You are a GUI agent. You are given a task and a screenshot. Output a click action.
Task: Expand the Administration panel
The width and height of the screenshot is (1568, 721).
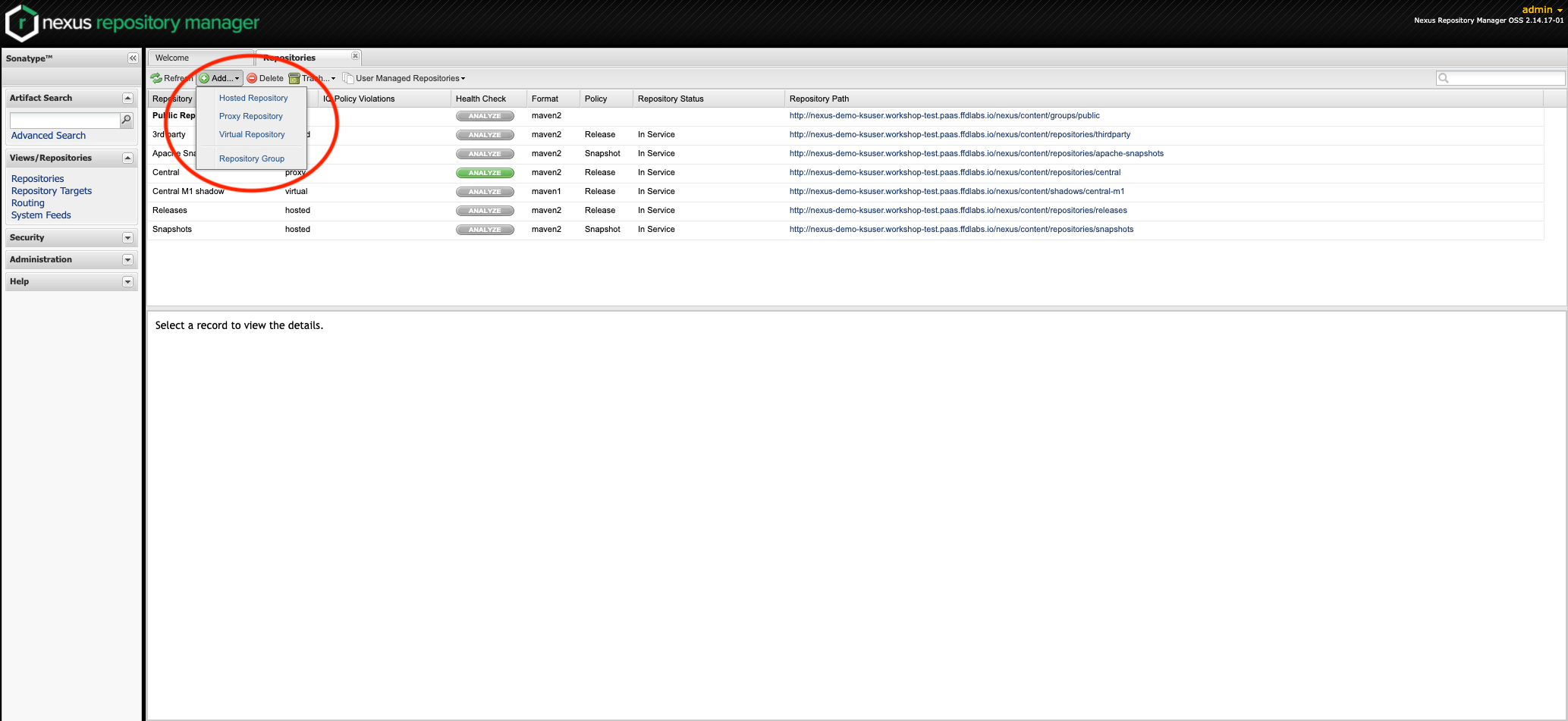[127, 260]
